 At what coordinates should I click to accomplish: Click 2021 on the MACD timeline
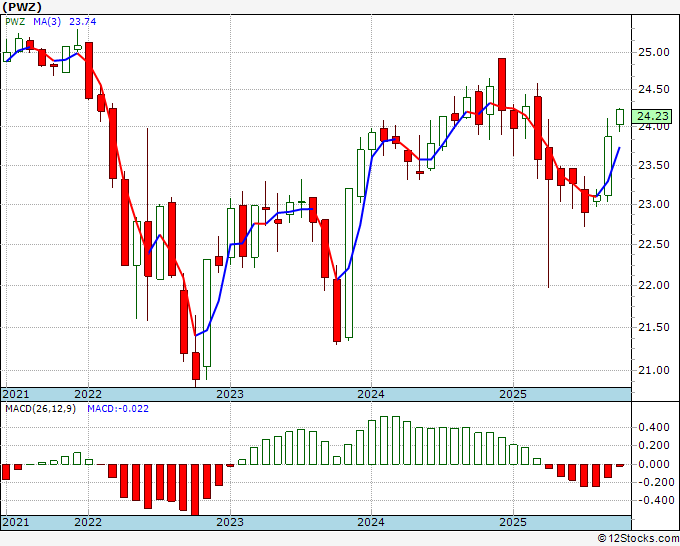16,522
